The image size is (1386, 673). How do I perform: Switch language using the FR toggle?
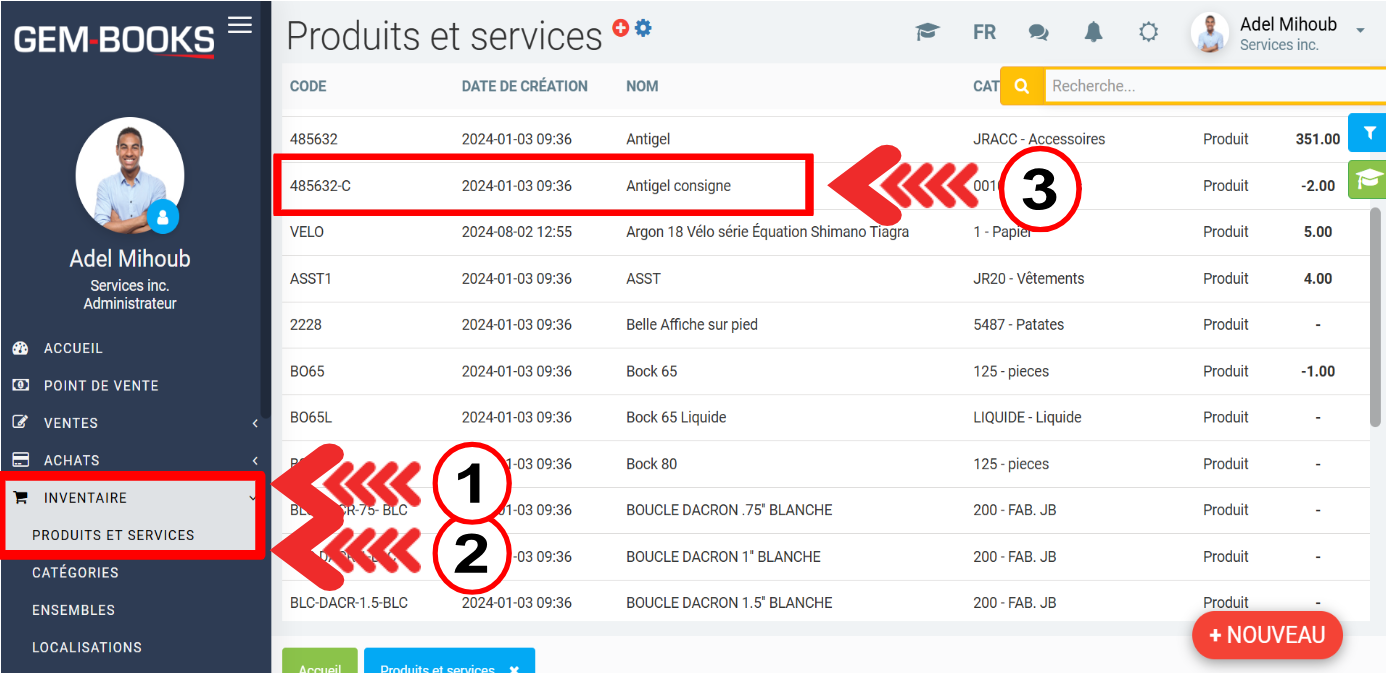[984, 32]
